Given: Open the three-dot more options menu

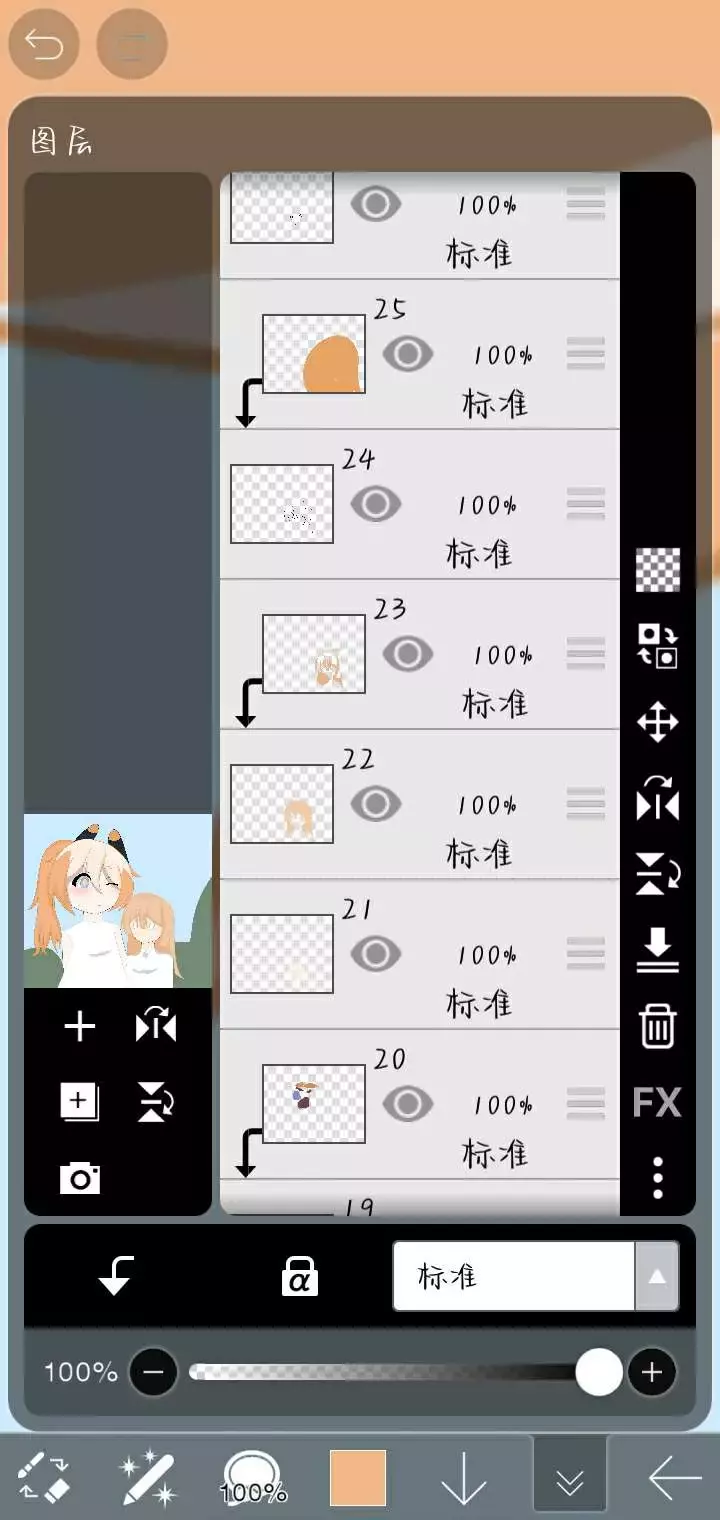Looking at the screenshot, I should click(657, 1178).
